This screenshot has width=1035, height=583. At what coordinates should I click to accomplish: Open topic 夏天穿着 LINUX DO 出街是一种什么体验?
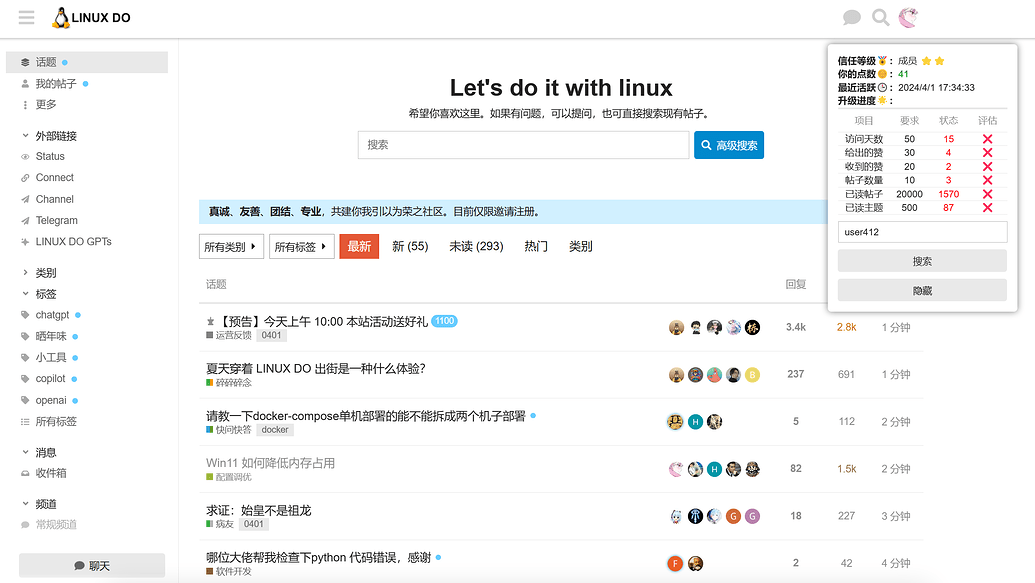tap(316, 368)
